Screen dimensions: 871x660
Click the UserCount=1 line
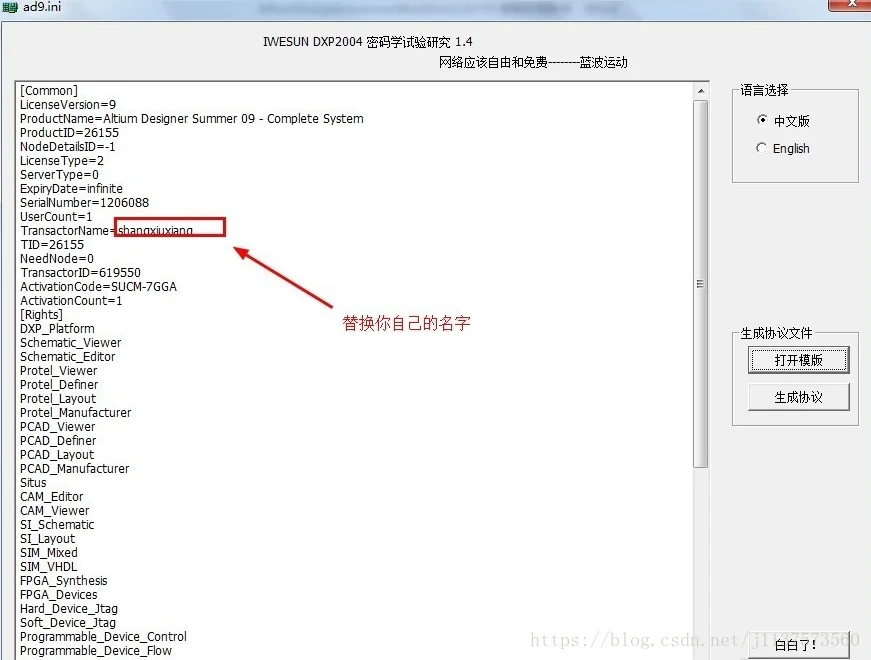click(56, 217)
